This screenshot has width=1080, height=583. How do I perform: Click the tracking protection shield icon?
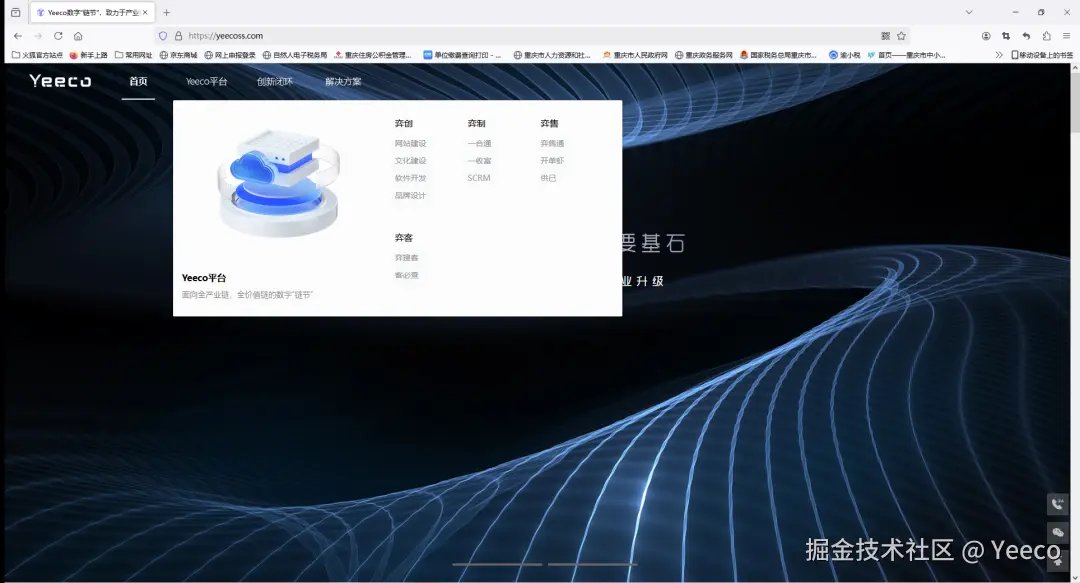(163, 36)
